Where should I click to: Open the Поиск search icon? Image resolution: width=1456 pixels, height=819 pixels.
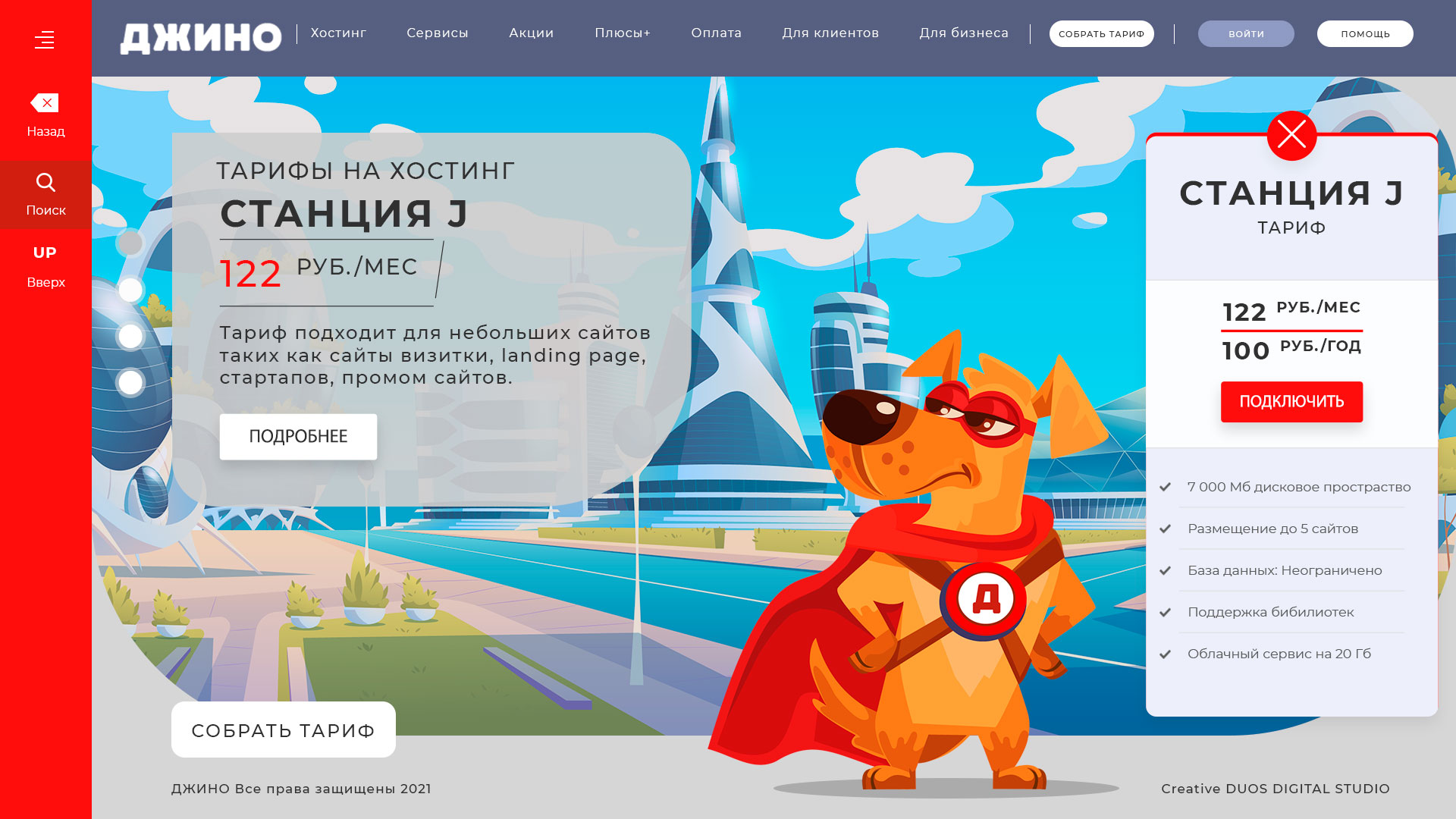coord(45,183)
